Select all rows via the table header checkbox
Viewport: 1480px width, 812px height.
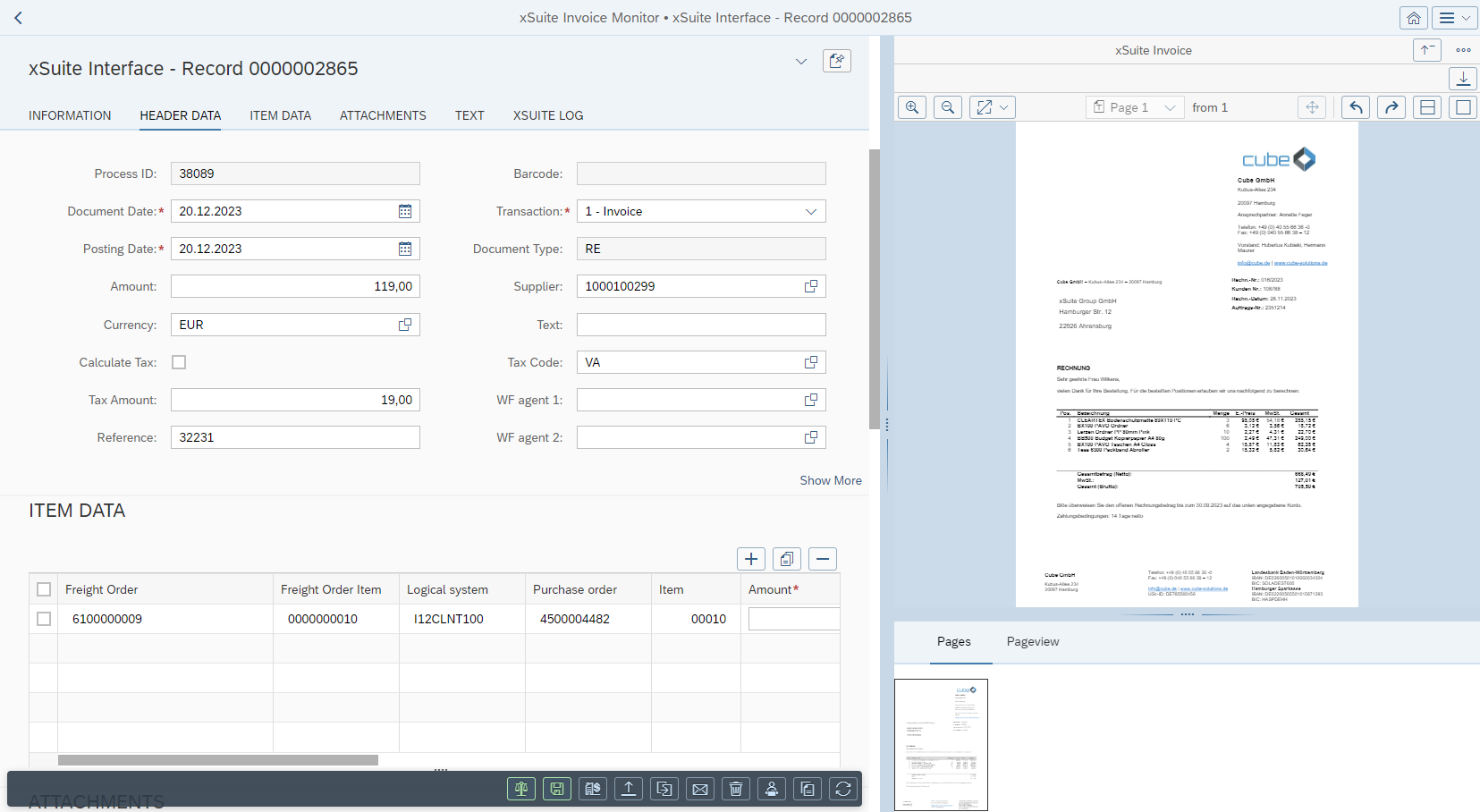44,589
